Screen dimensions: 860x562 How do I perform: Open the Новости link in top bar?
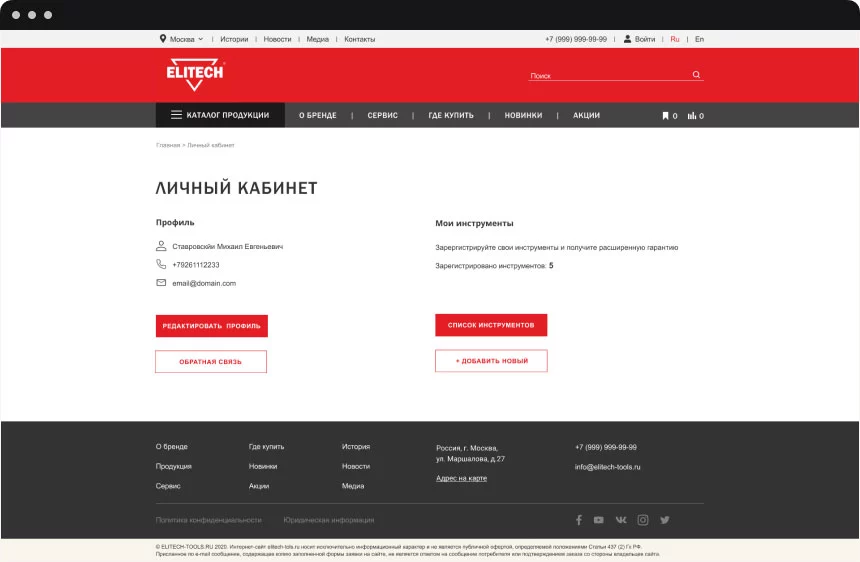tap(277, 39)
